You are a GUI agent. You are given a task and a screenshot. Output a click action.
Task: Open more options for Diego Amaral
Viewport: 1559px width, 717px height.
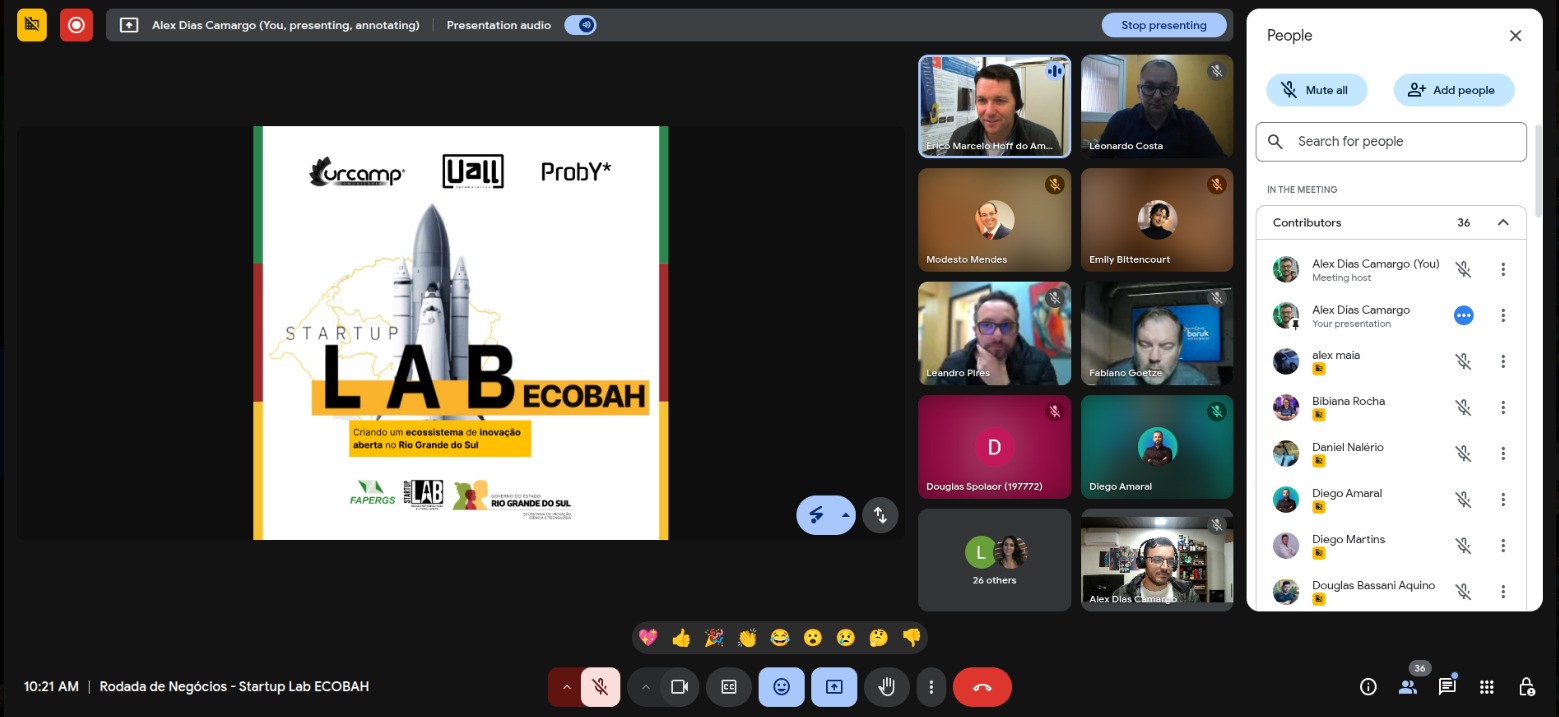(x=1503, y=499)
